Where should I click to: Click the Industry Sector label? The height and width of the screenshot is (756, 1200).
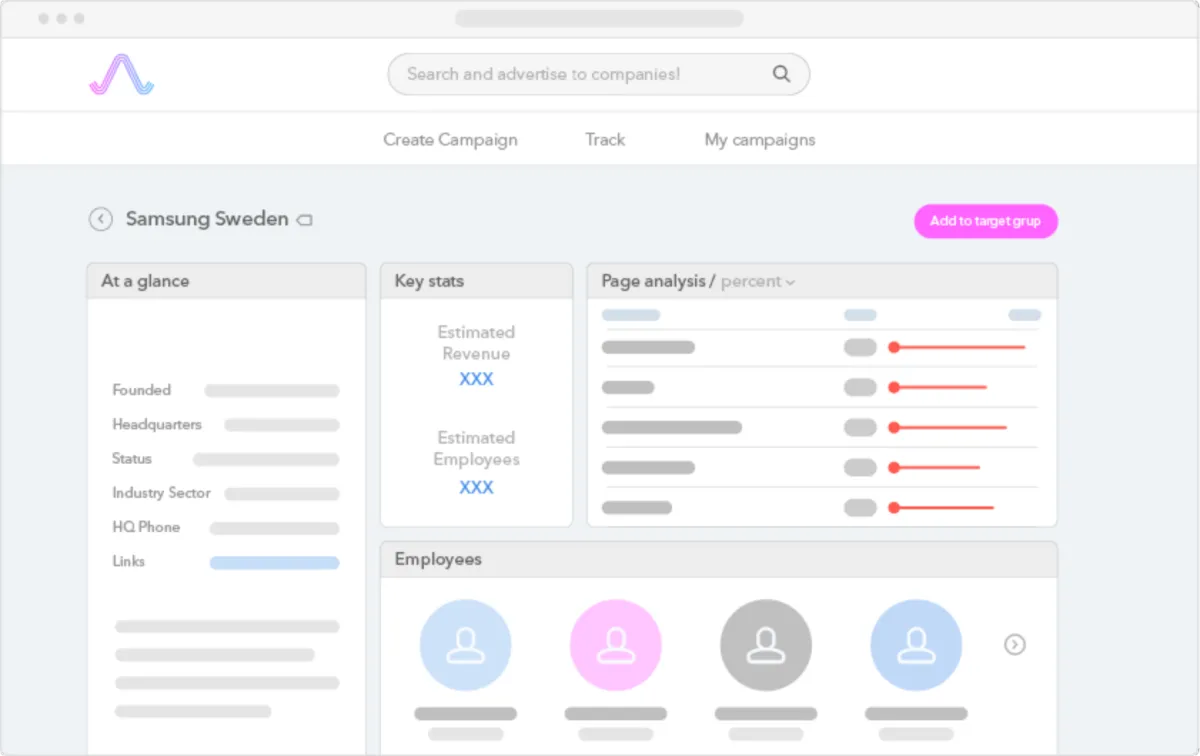[161, 493]
